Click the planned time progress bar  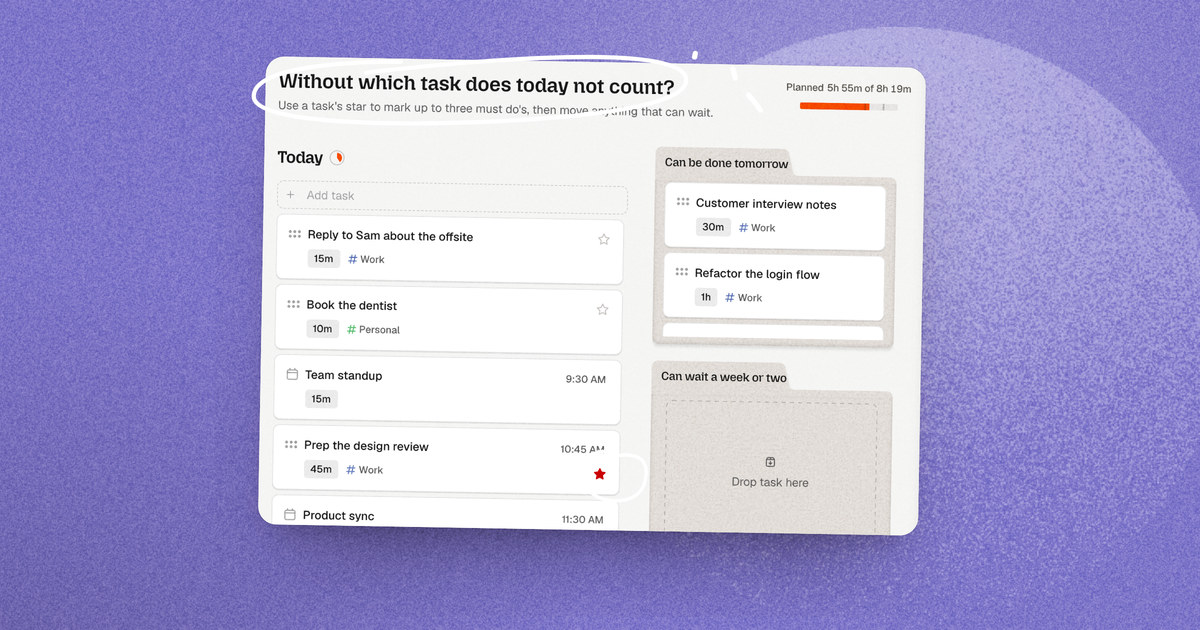848,106
